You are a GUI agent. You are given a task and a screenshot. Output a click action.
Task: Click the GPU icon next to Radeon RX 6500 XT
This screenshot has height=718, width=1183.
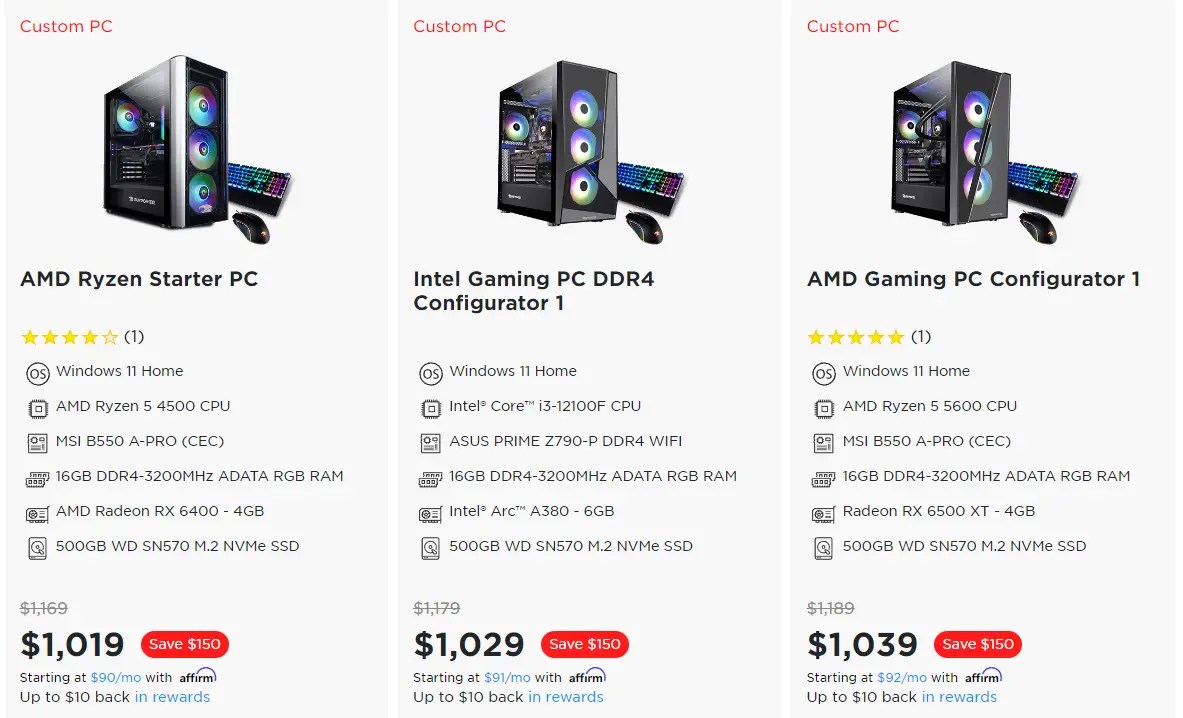823,512
